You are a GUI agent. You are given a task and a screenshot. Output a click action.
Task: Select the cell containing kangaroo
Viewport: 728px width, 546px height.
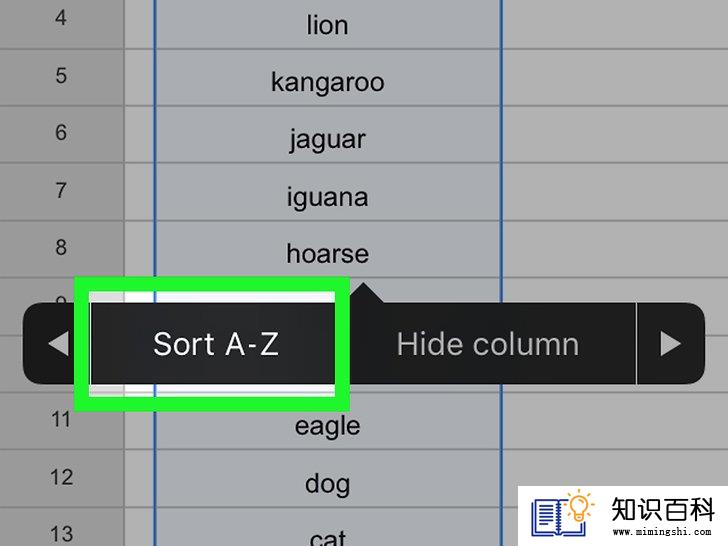(328, 78)
